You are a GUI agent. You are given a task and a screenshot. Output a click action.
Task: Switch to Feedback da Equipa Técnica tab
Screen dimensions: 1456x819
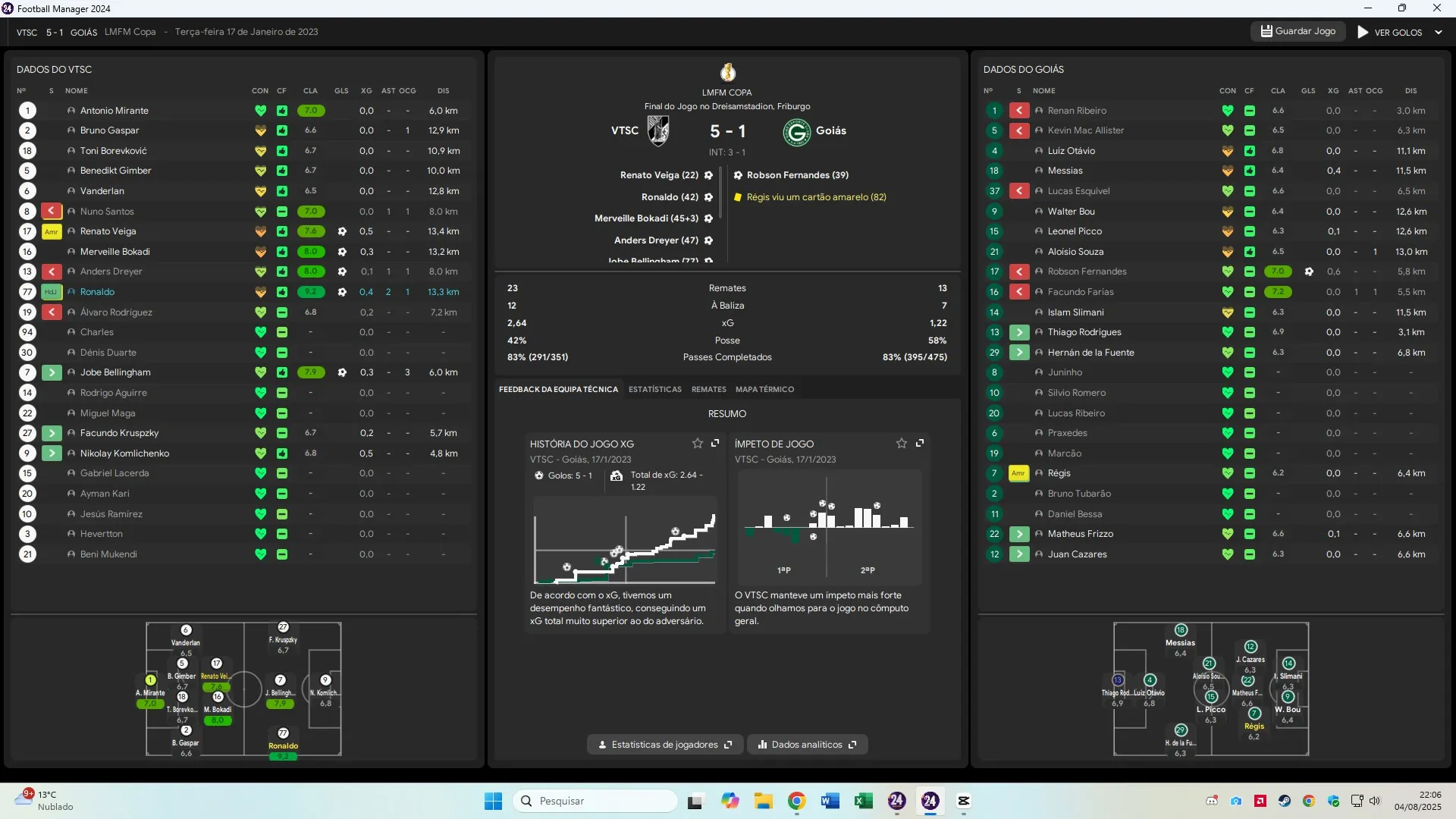point(558,390)
